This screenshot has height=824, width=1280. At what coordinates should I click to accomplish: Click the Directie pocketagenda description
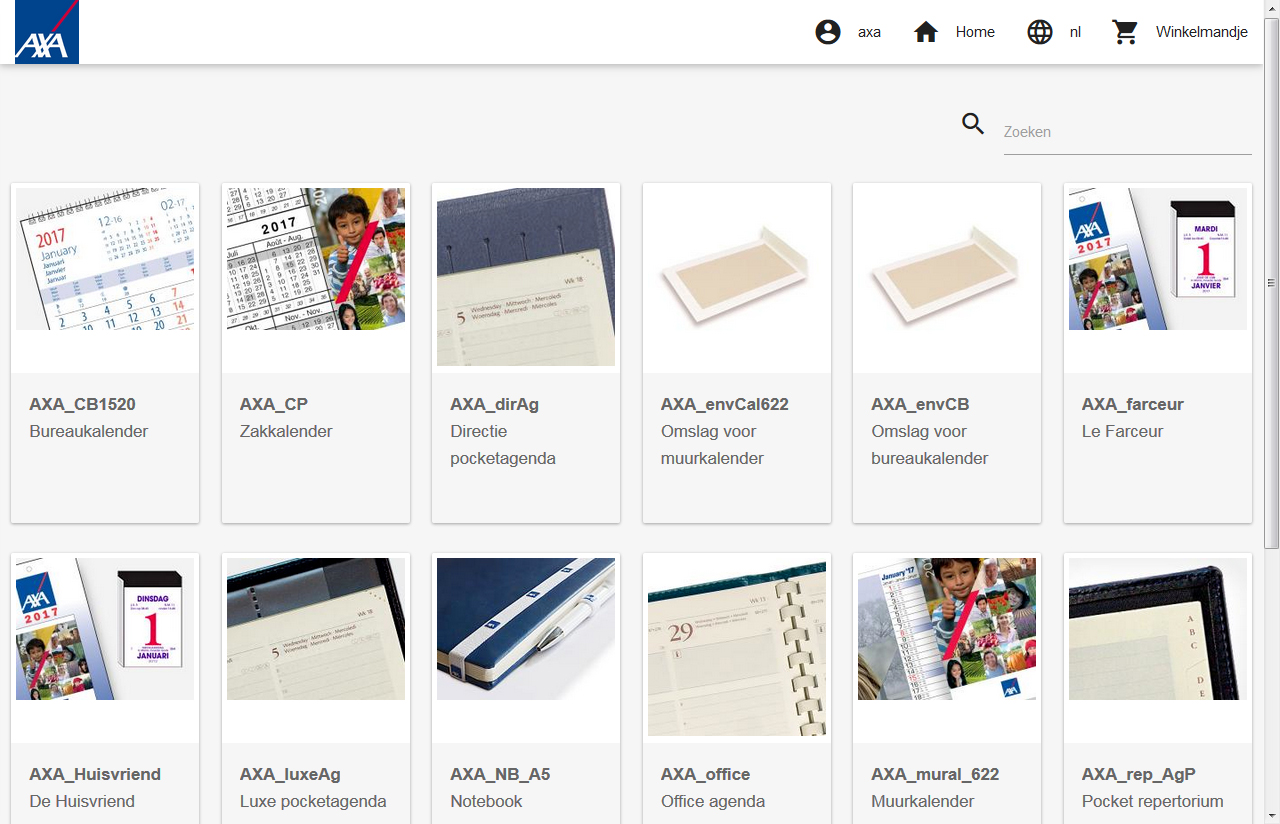[x=503, y=445]
